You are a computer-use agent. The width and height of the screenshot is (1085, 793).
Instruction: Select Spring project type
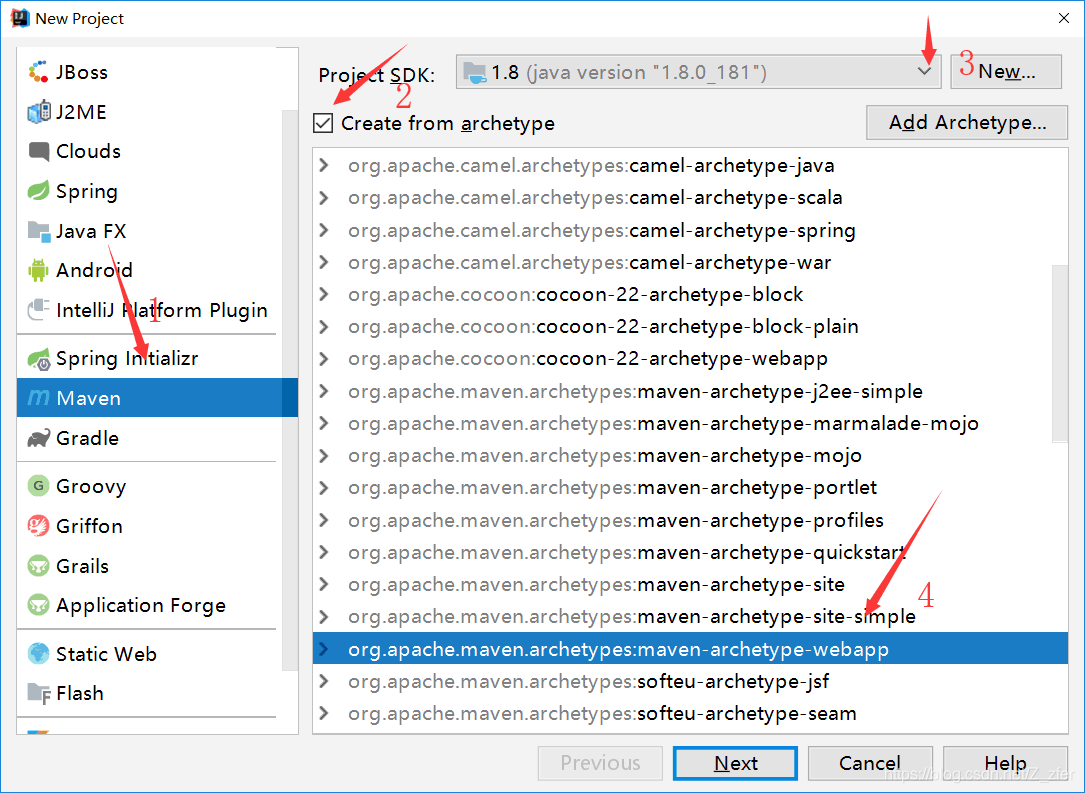tap(149, 191)
